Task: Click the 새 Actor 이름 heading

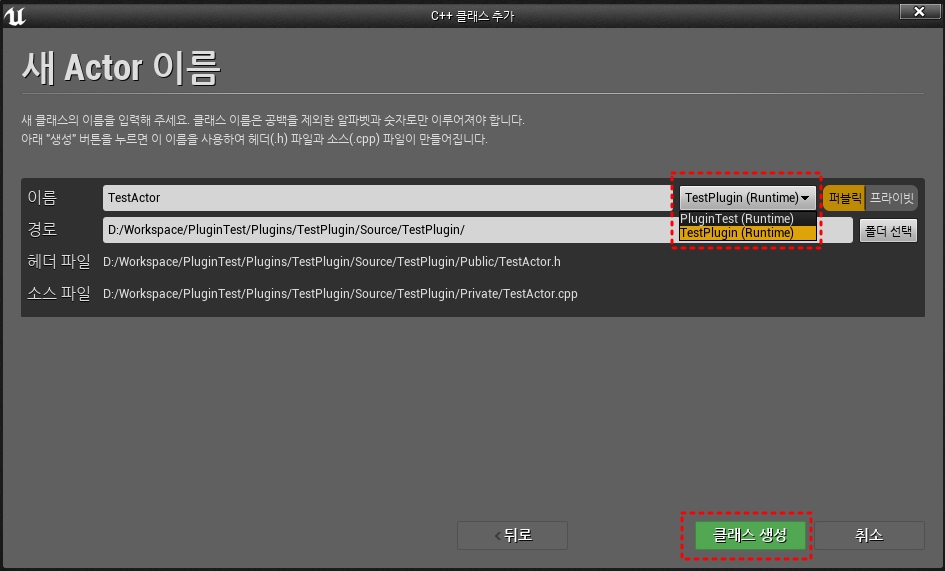Action: (121, 68)
